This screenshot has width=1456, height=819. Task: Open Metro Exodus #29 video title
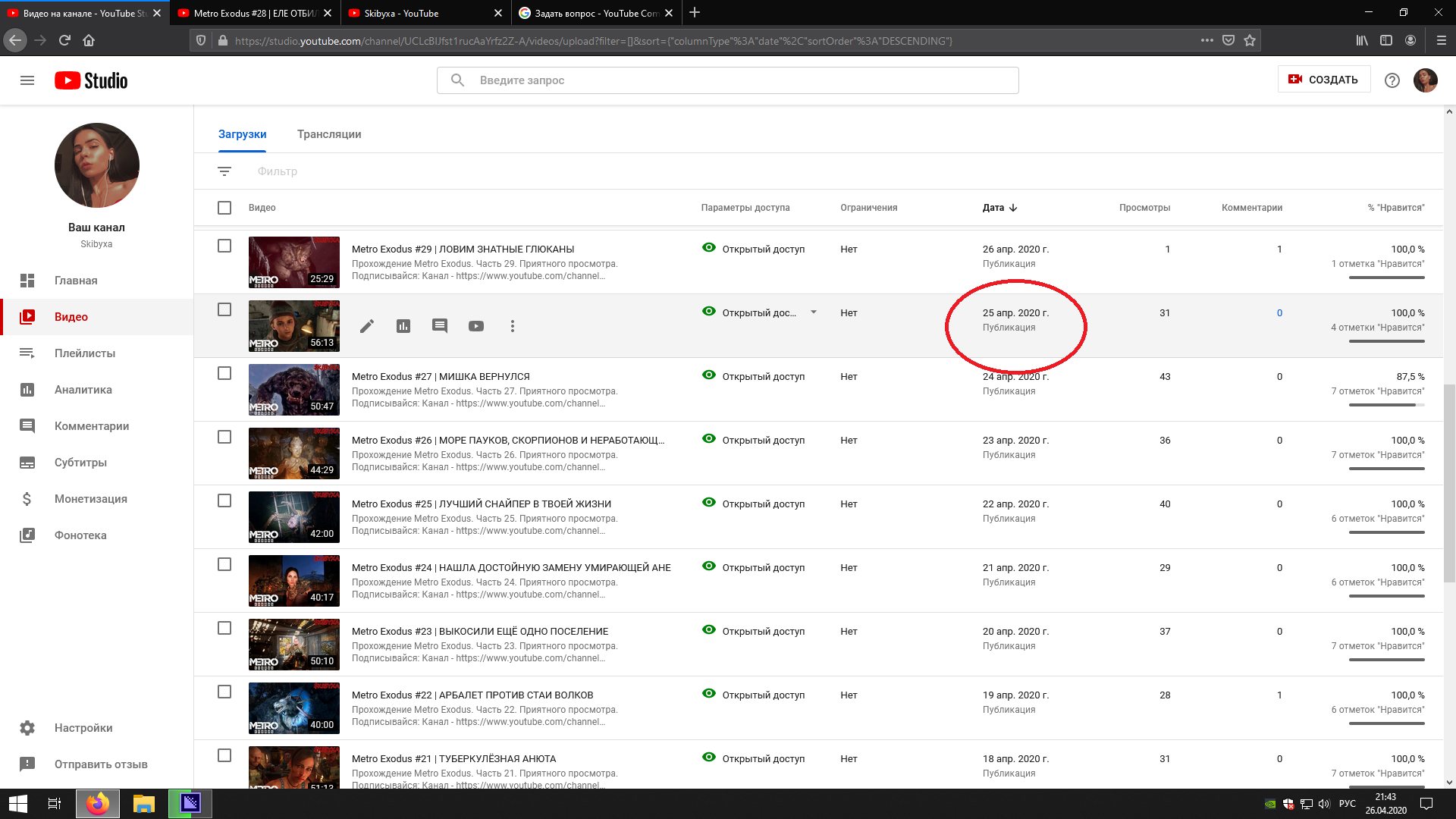click(x=463, y=249)
